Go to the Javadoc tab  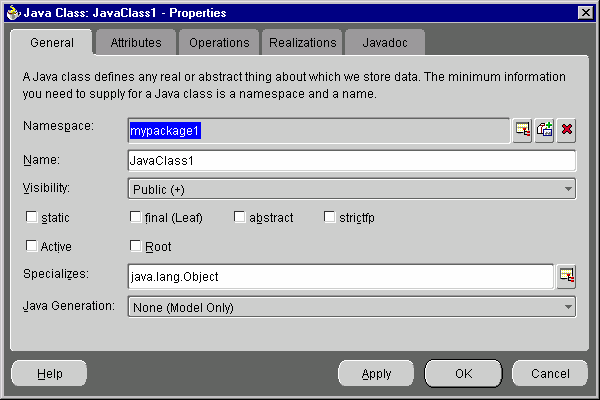point(385,42)
